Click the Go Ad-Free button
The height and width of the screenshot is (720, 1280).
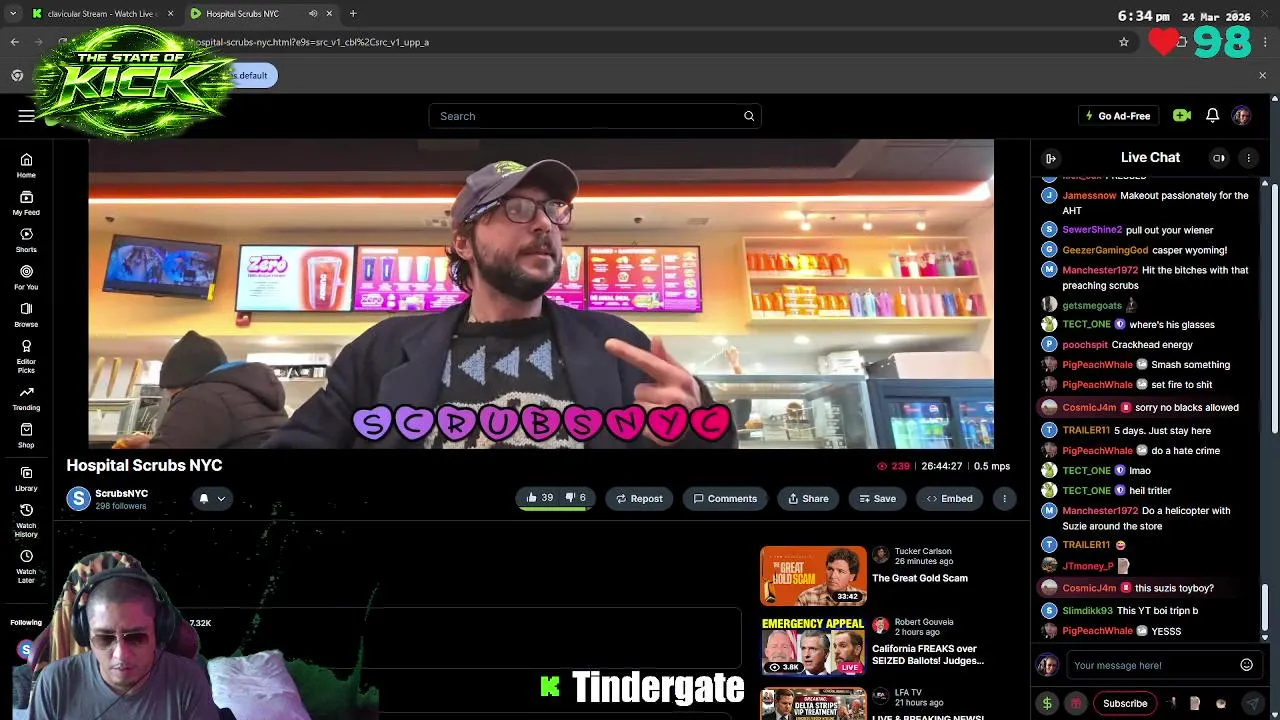[1117, 116]
